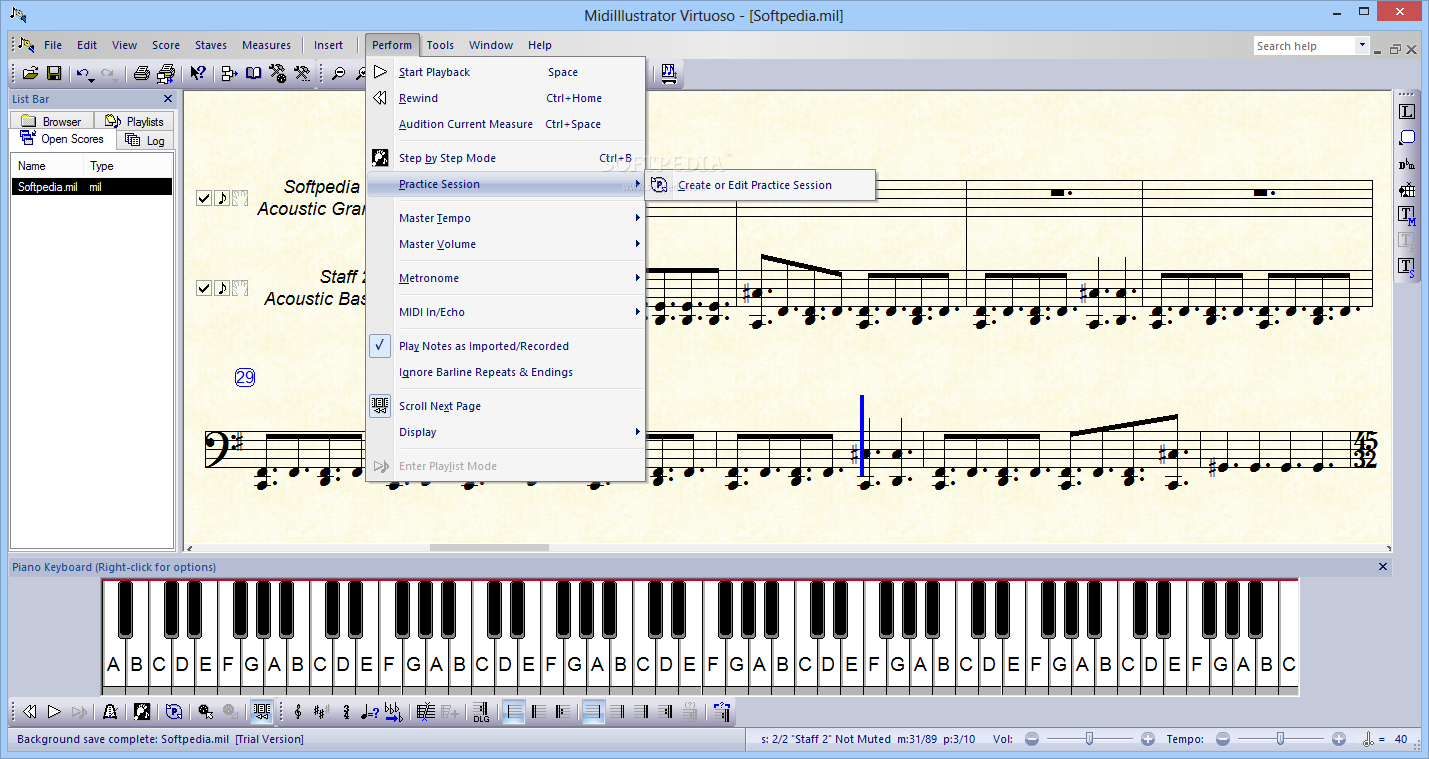The image size is (1429, 759).
Task: Open the Staves menu
Action: 211,45
